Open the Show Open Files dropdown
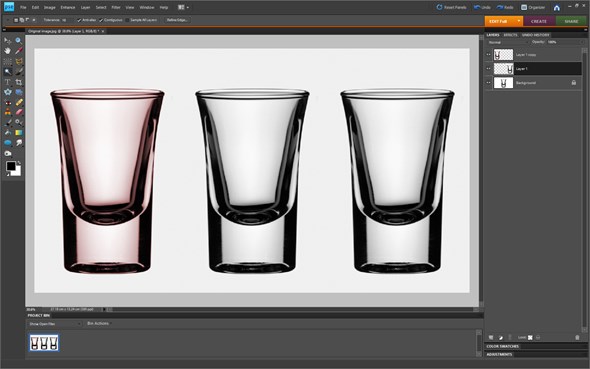Image resolution: width=590 pixels, height=369 pixels. point(55,324)
